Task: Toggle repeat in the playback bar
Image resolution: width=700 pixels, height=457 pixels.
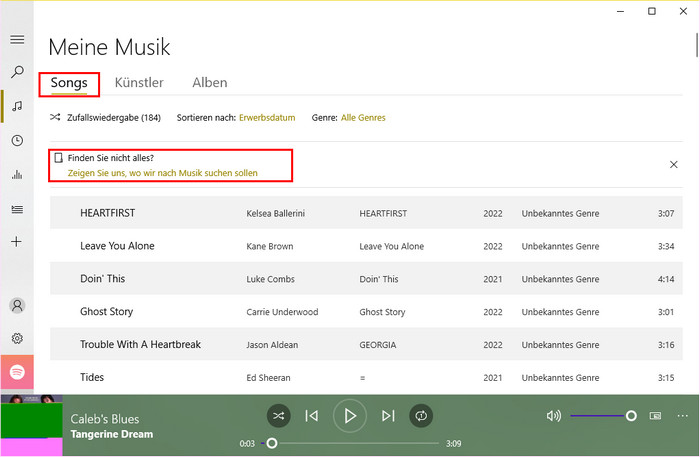Action: click(x=421, y=416)
